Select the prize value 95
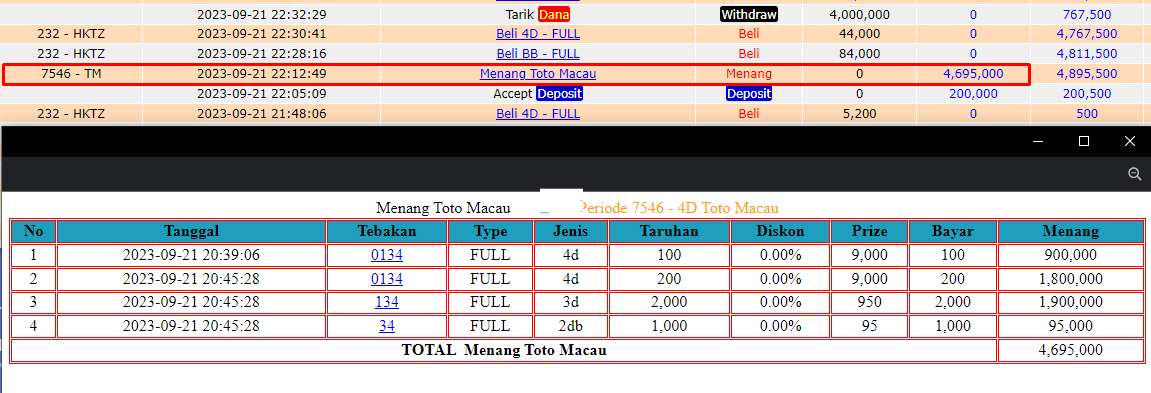This screenshot has width=1151, height=393. coord(869,326)
